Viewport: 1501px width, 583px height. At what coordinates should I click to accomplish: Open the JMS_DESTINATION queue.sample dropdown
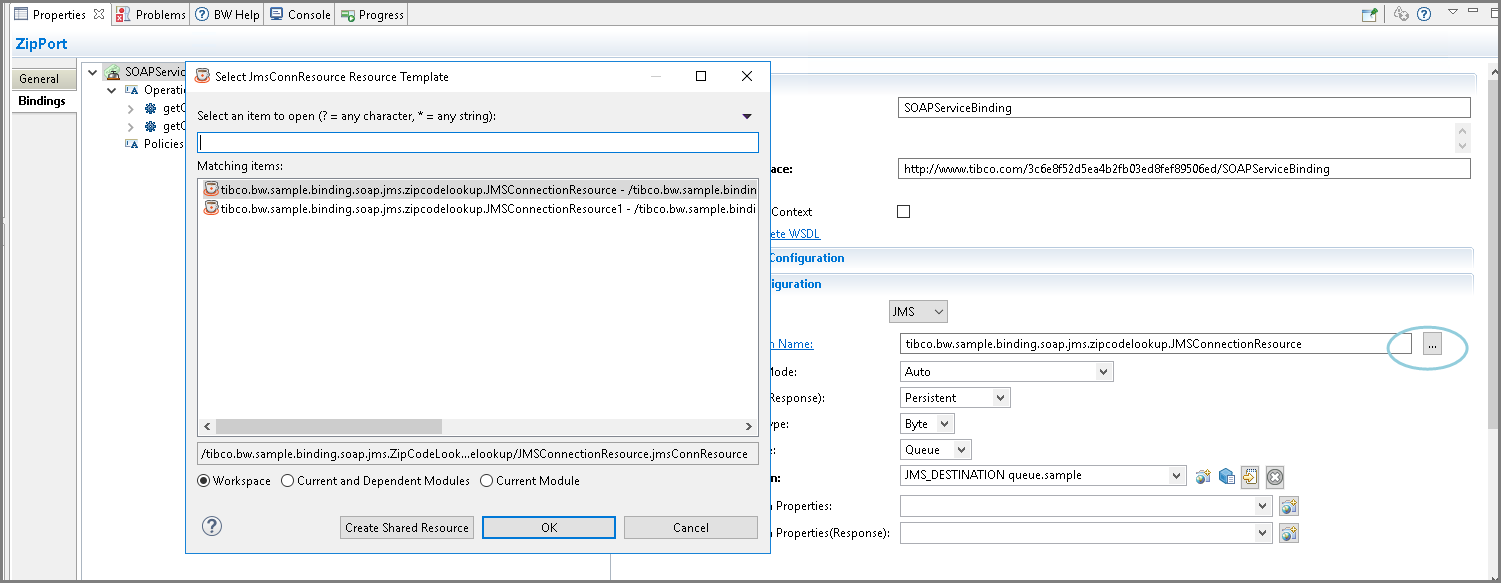click(1043, 476)
